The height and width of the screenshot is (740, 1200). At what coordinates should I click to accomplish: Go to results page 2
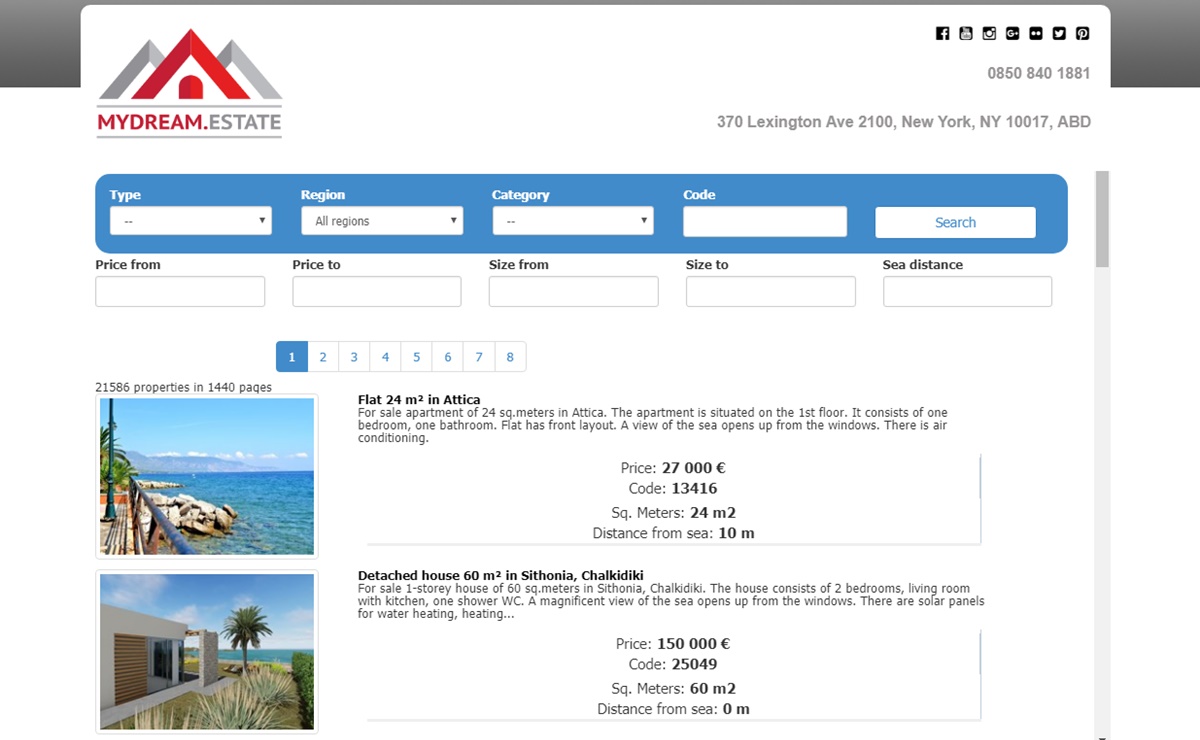[323, 357]
